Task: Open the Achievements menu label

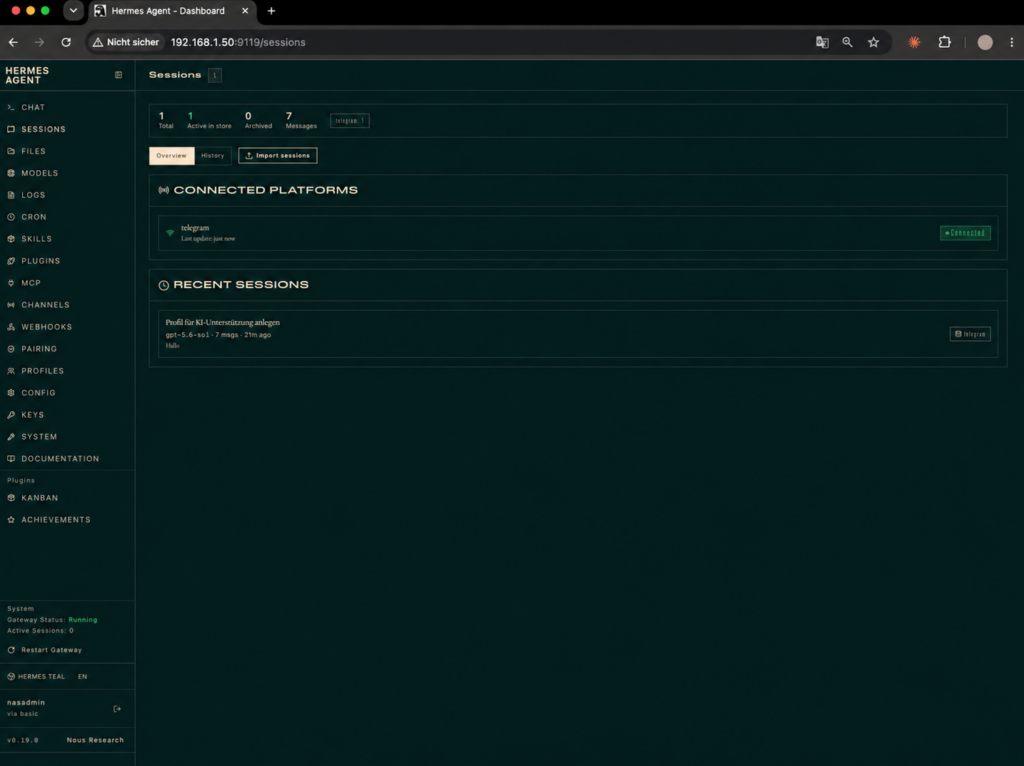Action: pyautogui.click(x=56, y=520)
